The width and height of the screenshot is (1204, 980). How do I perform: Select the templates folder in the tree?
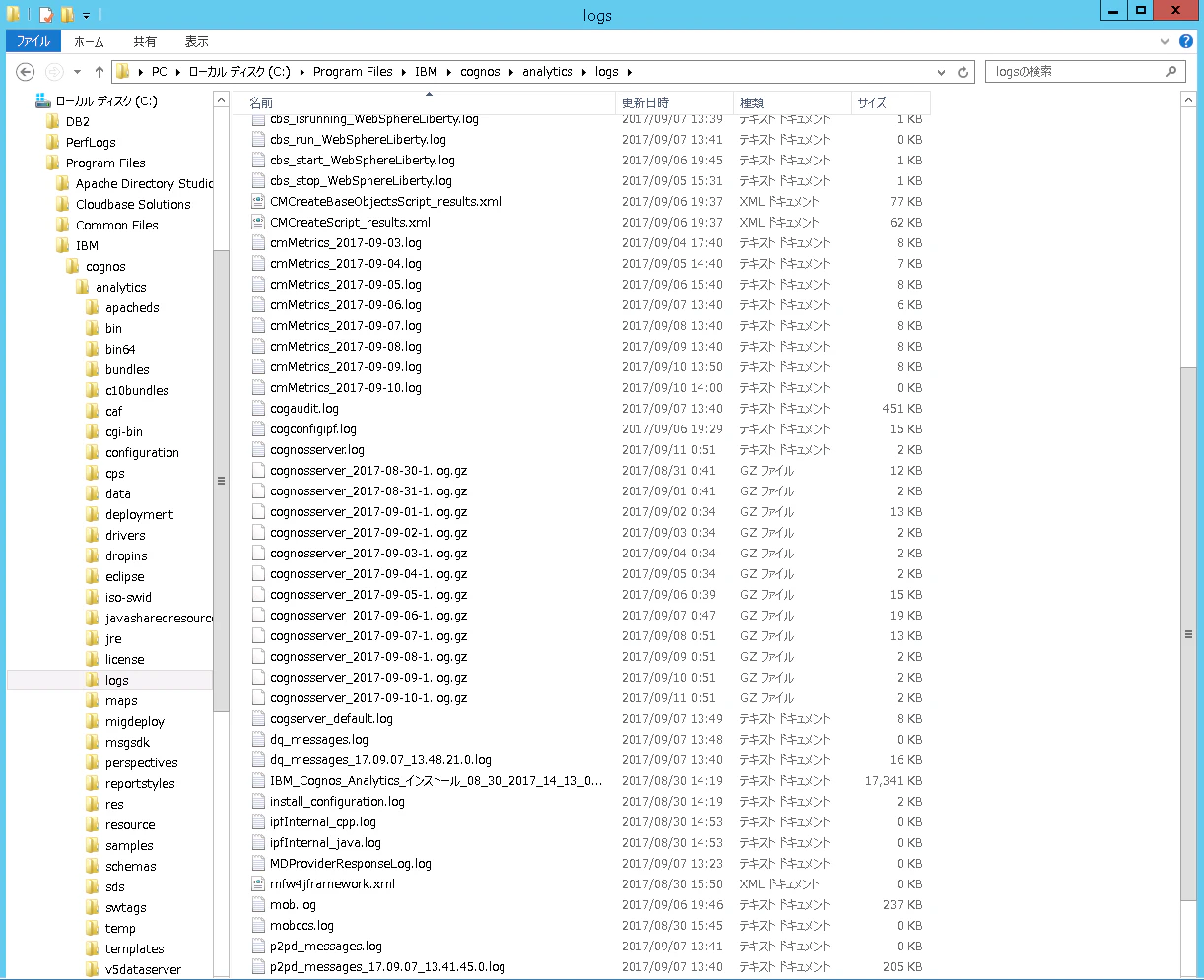point(135,949)
